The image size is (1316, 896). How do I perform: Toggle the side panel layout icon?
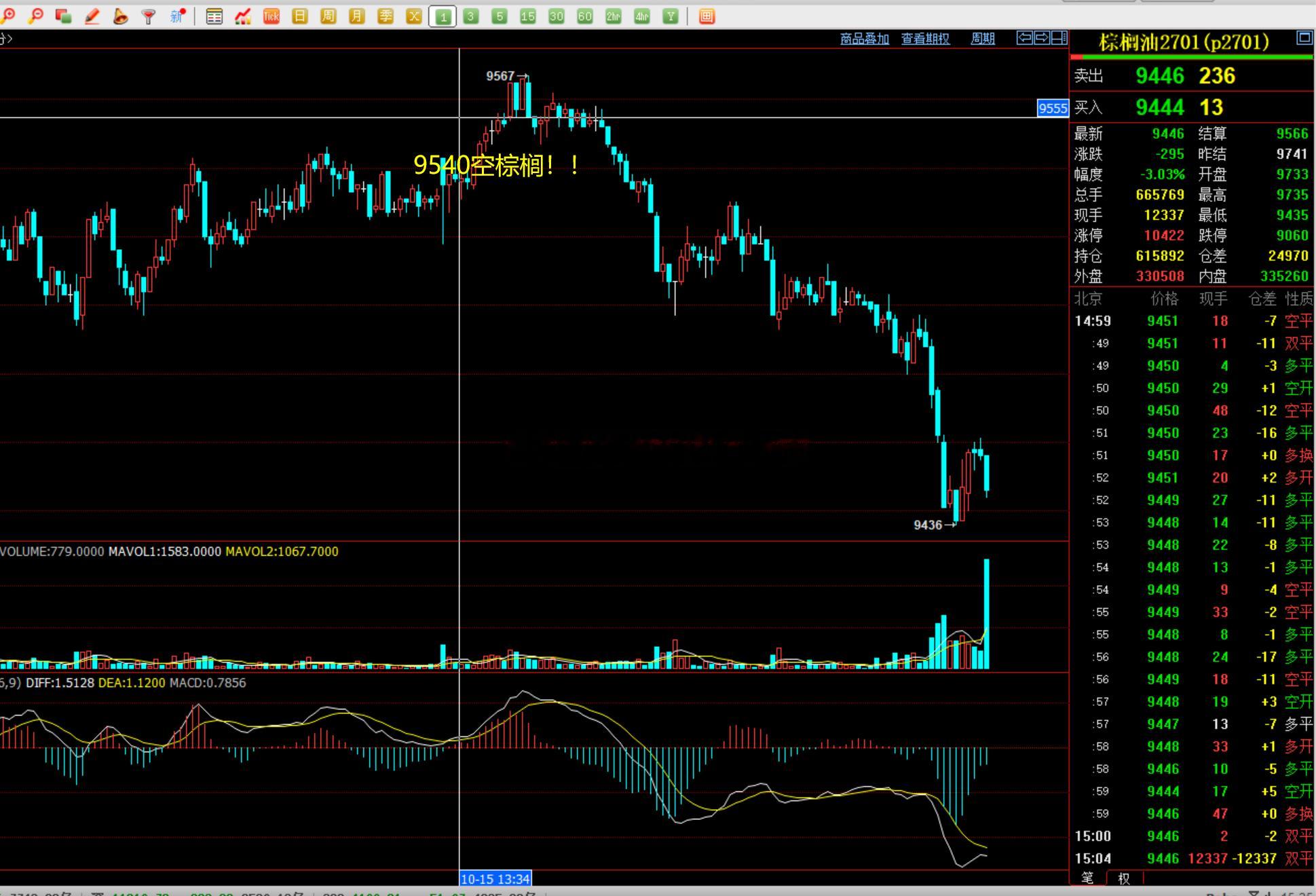pyautogui.click(x=1059, y=38)
